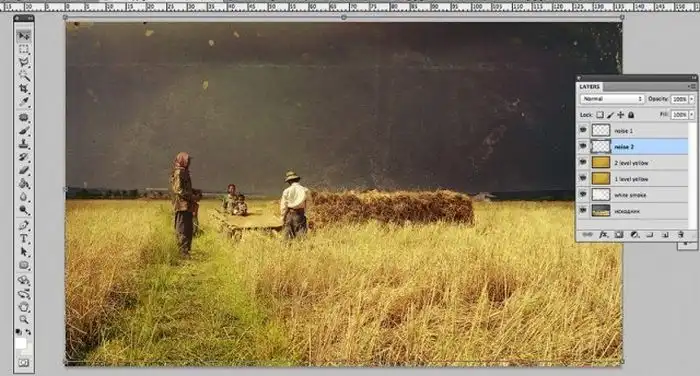This screenshot has height=376, width=700.
Task: Hide the noise 1 layer
Action: coord(583,130)
